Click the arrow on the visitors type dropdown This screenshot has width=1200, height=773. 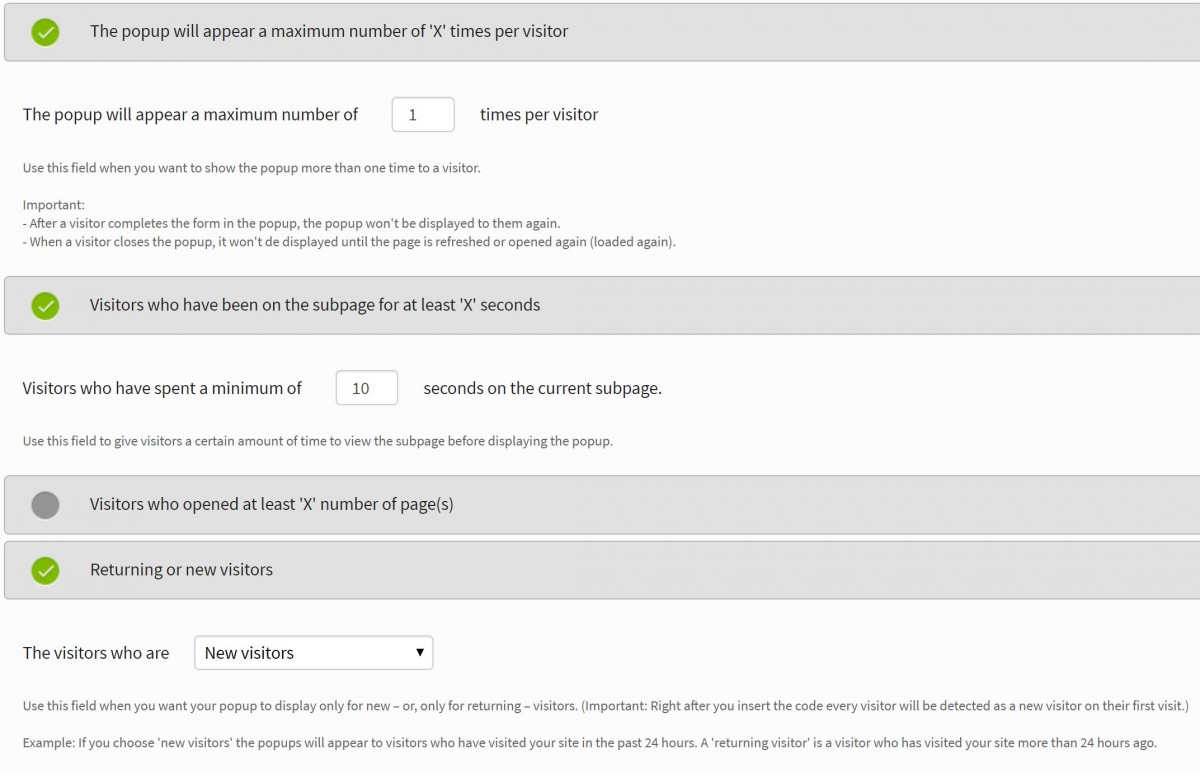(x=420, y=653)
